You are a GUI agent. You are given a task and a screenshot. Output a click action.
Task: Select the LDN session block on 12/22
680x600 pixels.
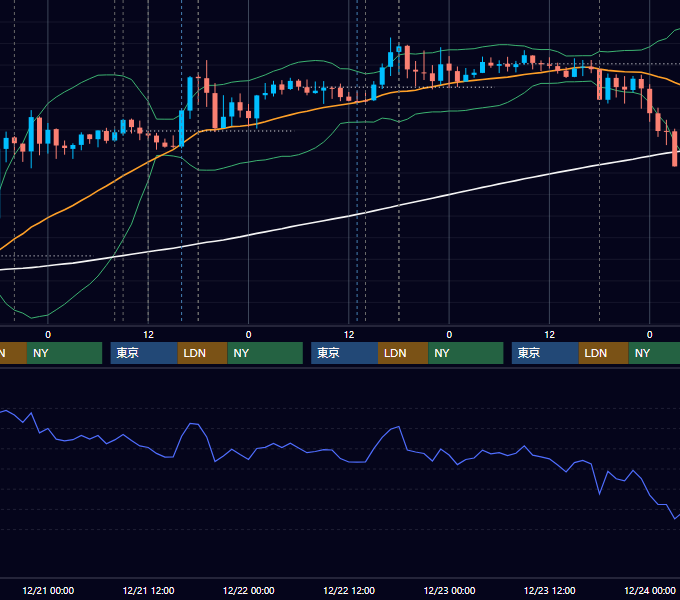click(x=403, y=353)
